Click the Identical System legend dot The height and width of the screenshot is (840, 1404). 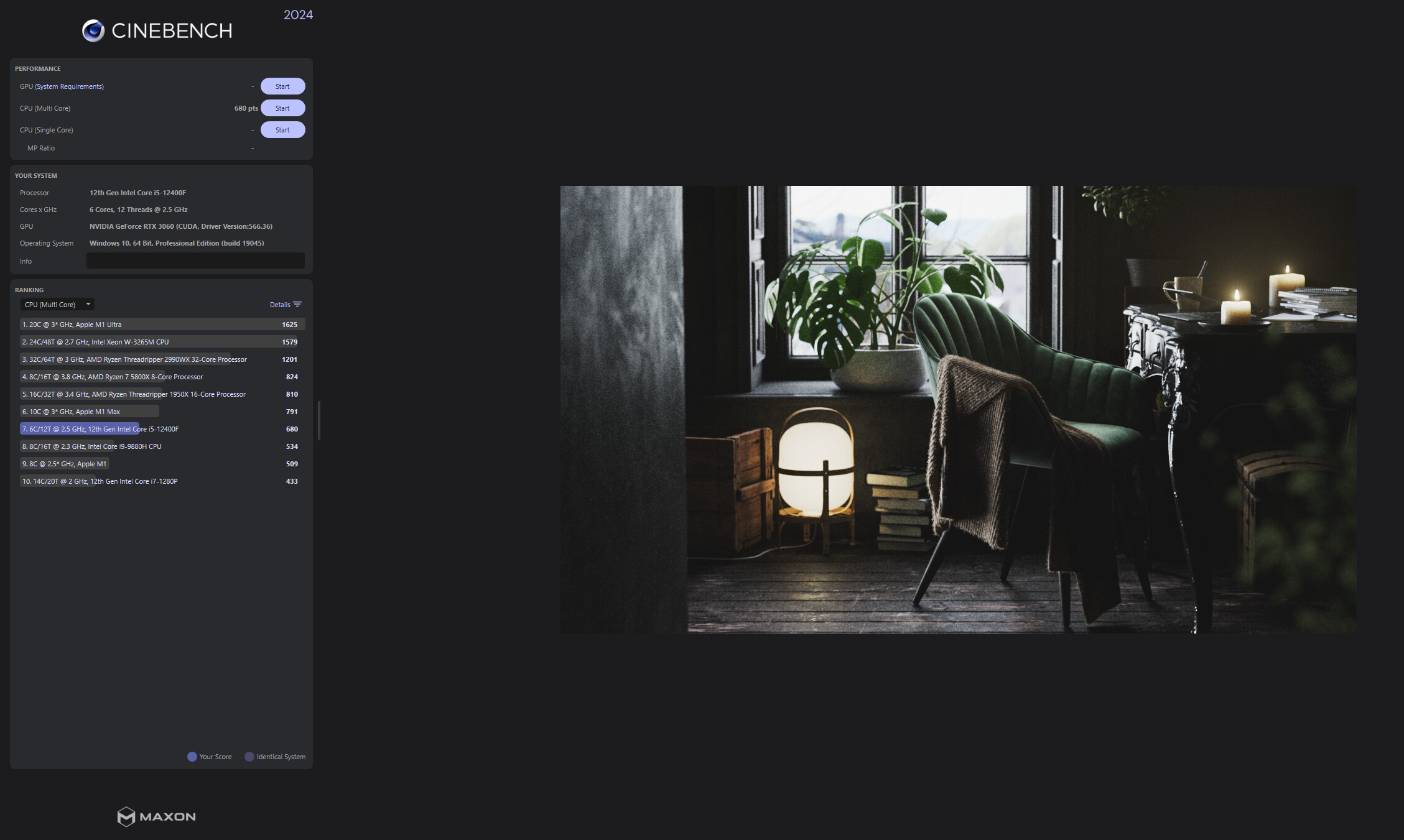(249, 757)
